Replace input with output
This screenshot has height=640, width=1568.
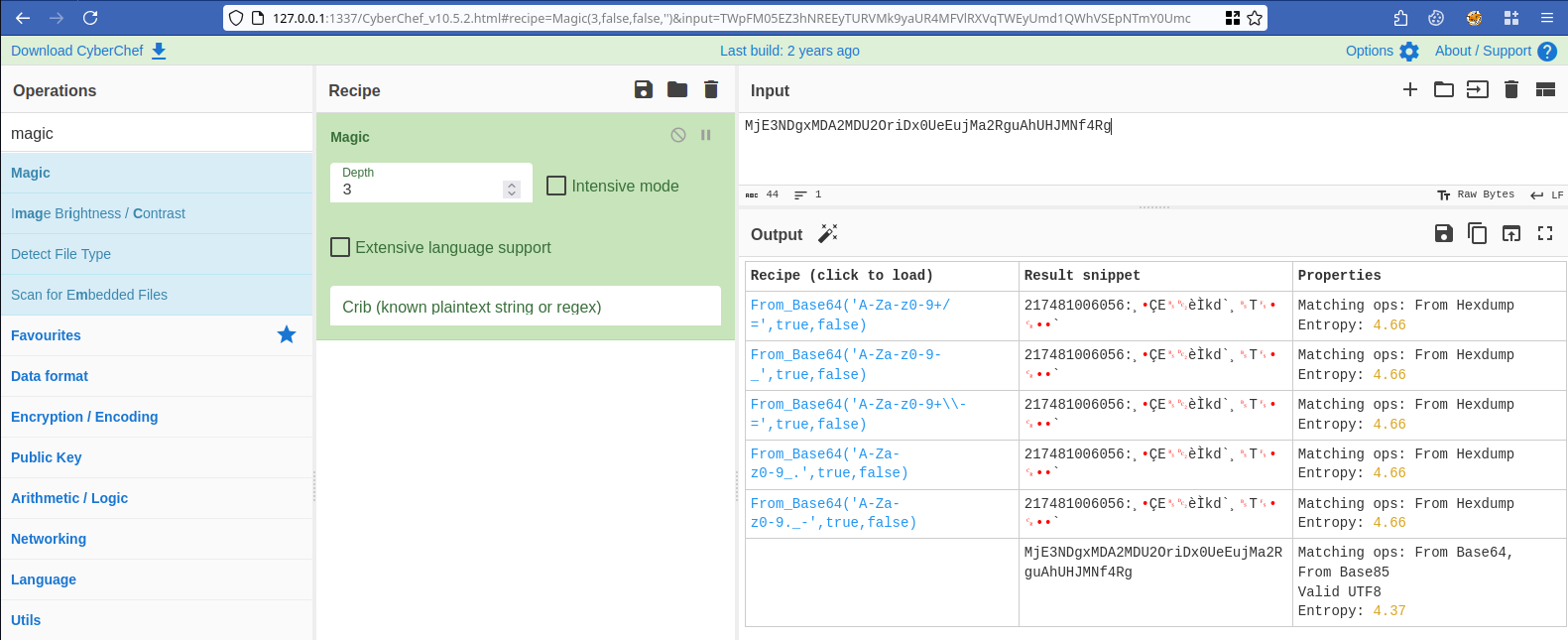pyautogui.click(x=1511, y=233)
